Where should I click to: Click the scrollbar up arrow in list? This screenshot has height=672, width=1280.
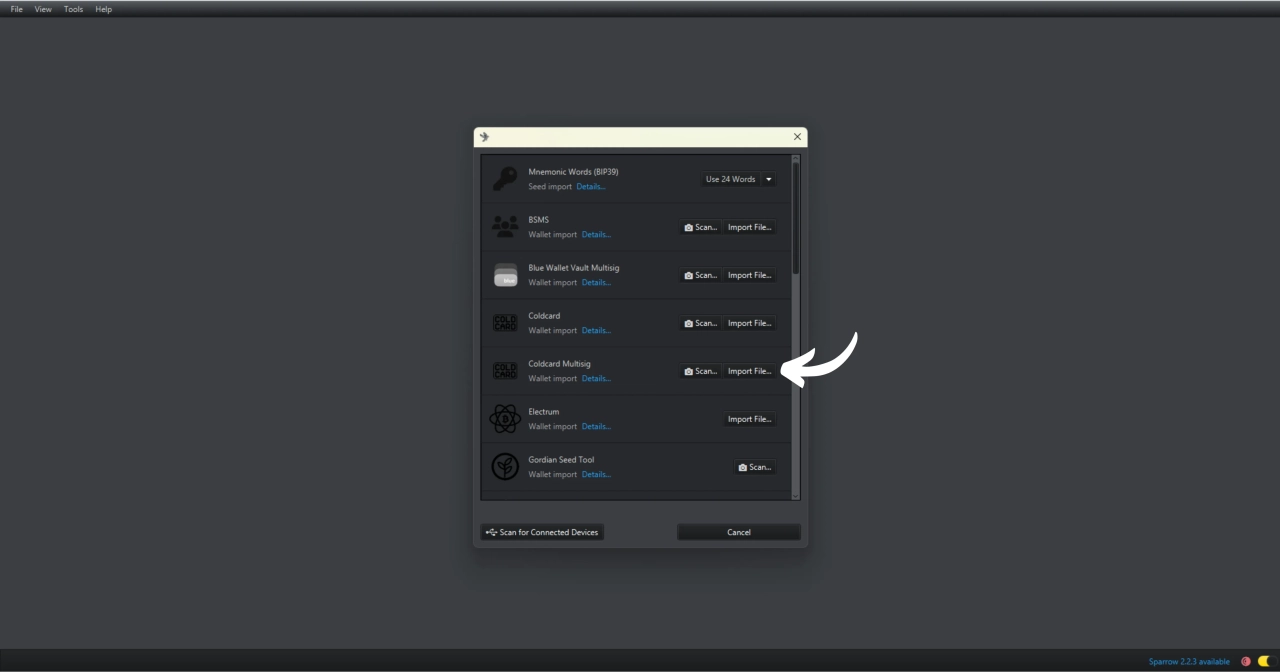796,158
